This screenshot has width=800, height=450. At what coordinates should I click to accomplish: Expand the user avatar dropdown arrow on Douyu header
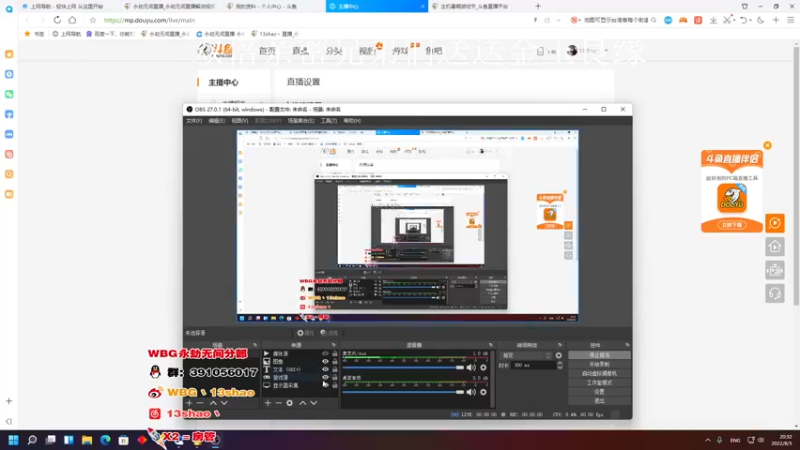(x=606, y=51)
